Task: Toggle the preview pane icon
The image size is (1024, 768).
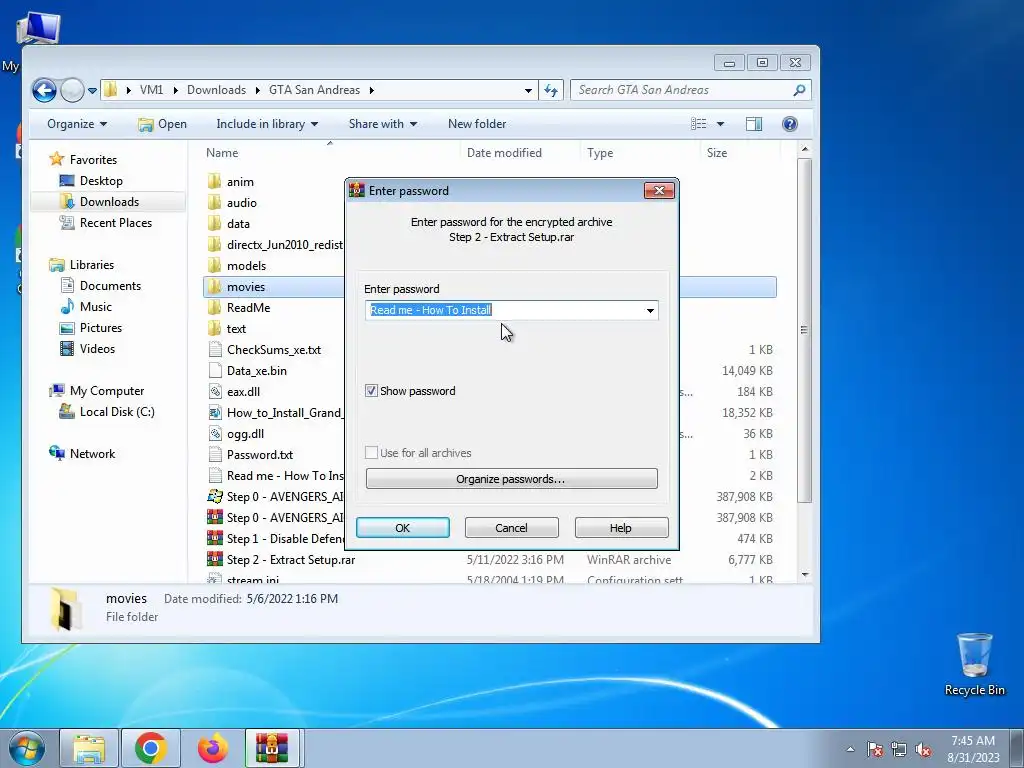Action: (x=754, y=124)
